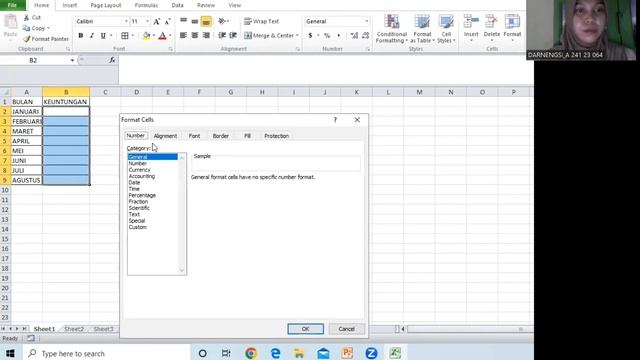
Task: Click the Align Text Left icon
Action: pos(184,36)
